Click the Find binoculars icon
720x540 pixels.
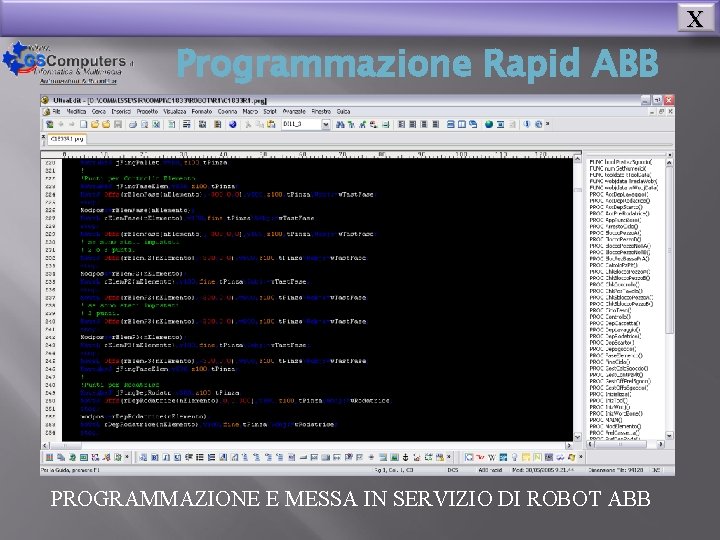[340, 124]
